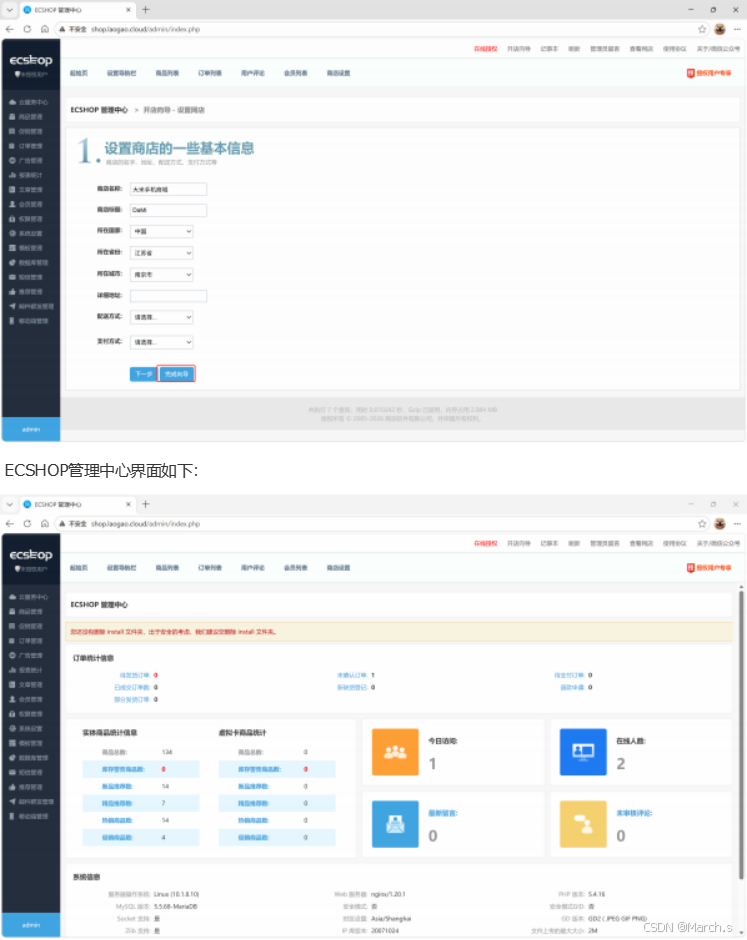
Task: Click browser refresh icon in wizard page window
Action: pyautogui.click(x=27, y=29)
